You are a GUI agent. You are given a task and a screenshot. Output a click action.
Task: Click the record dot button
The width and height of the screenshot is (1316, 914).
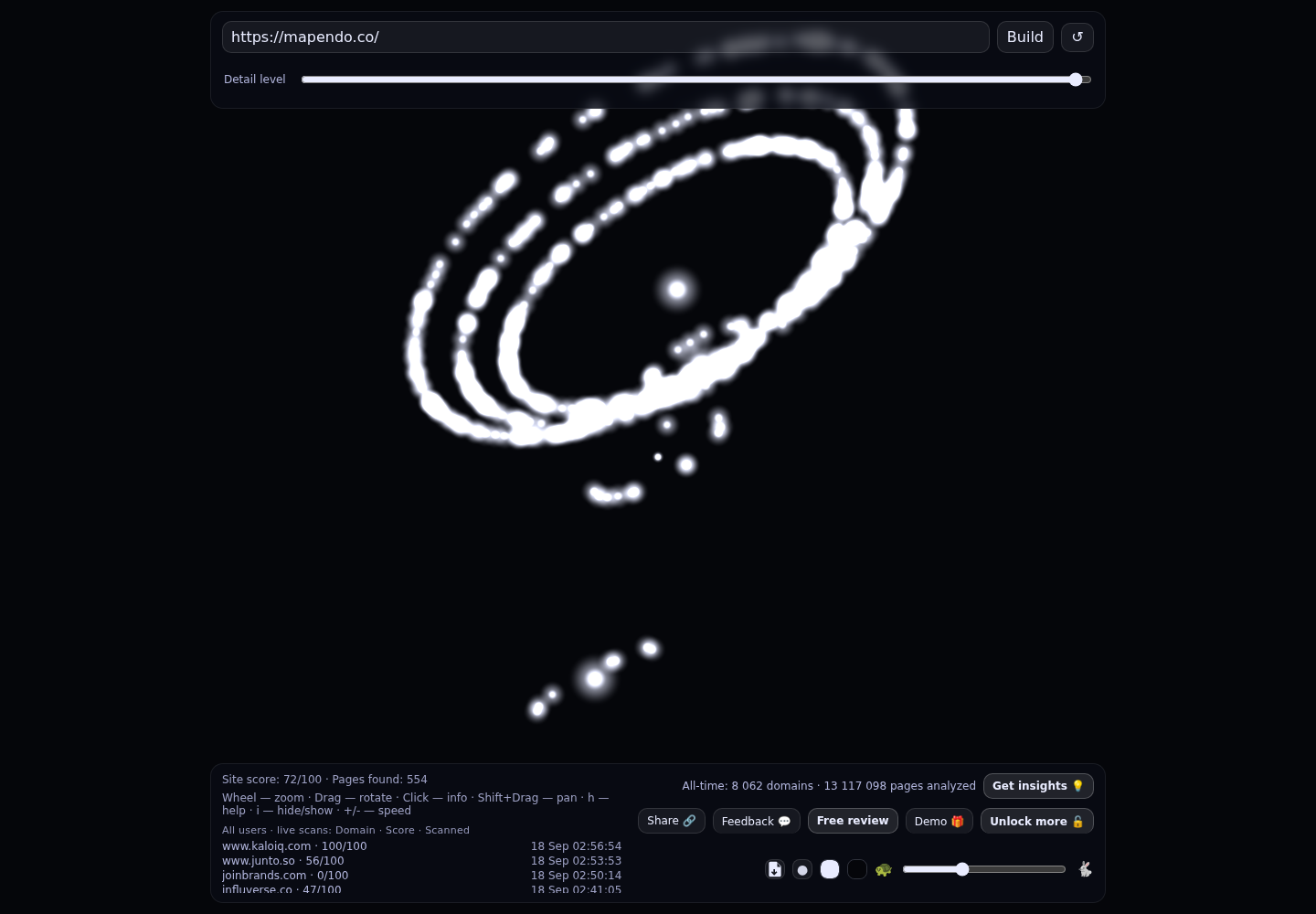click(x=802, y=869)
